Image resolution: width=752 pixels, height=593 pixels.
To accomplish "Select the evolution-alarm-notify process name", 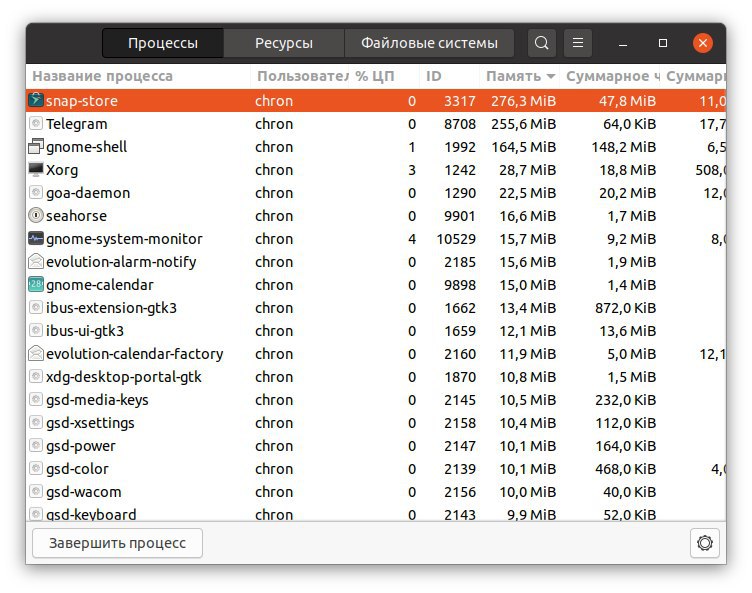I will (x=121, y=262).
